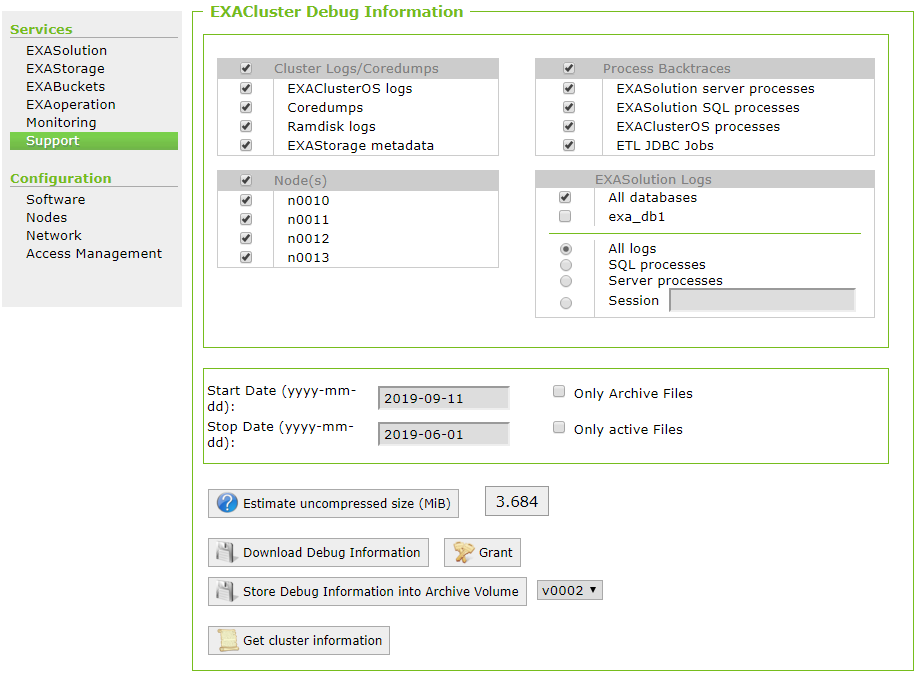Uncheck the Coredumps checkbox

point(246,107)
